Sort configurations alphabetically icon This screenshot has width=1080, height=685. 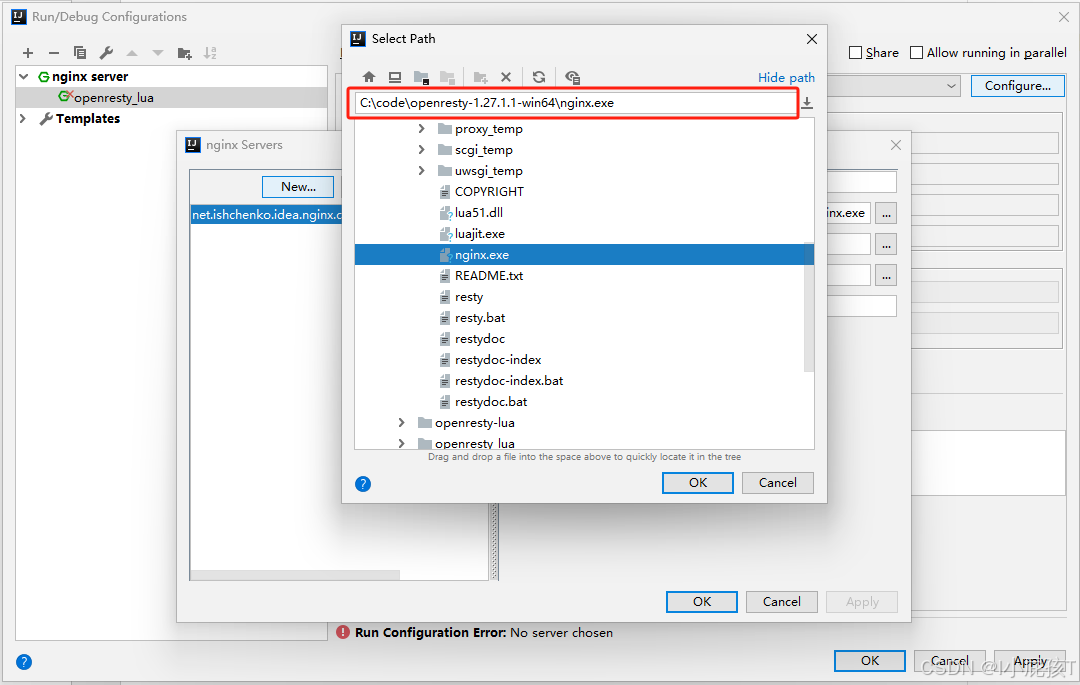pos(210,53)
